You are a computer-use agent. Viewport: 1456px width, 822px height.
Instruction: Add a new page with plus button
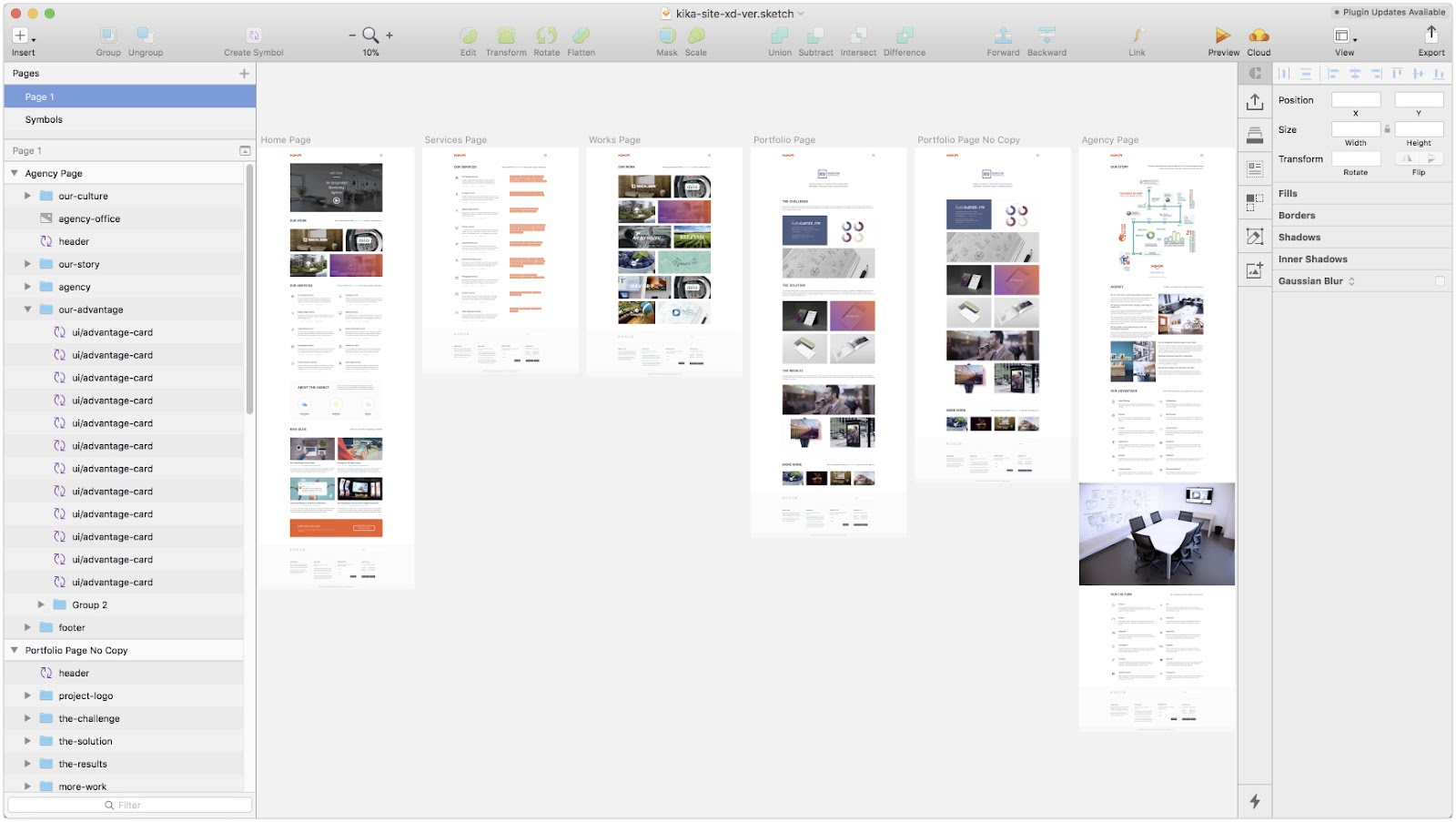coord(244,74)
